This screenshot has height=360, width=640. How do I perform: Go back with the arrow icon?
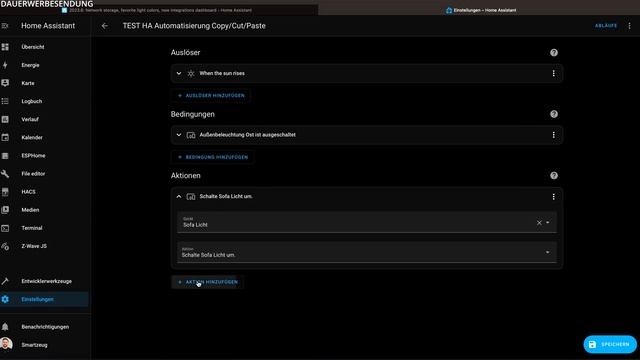(x=105, y=26)
